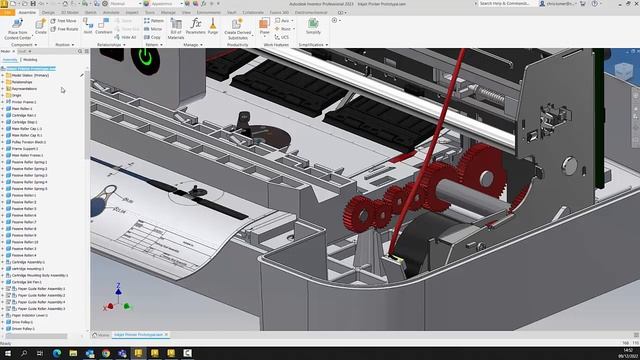Image resolution: width=640 pixels, height=360 pixels.
Task: Expand the Printer Frame:1 node
Action: point(3,102)
